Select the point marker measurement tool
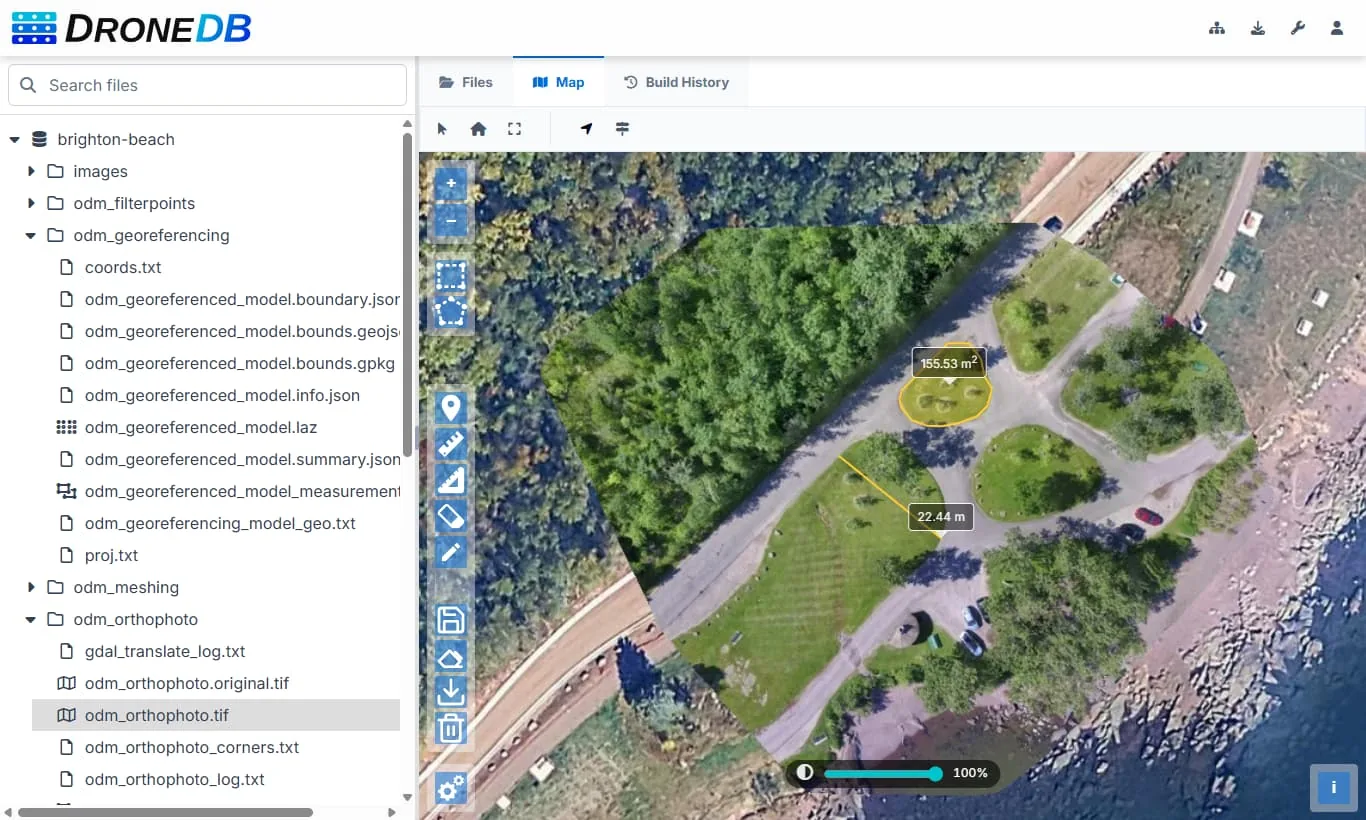This screenshot has width=1366, height=820. 451,408
